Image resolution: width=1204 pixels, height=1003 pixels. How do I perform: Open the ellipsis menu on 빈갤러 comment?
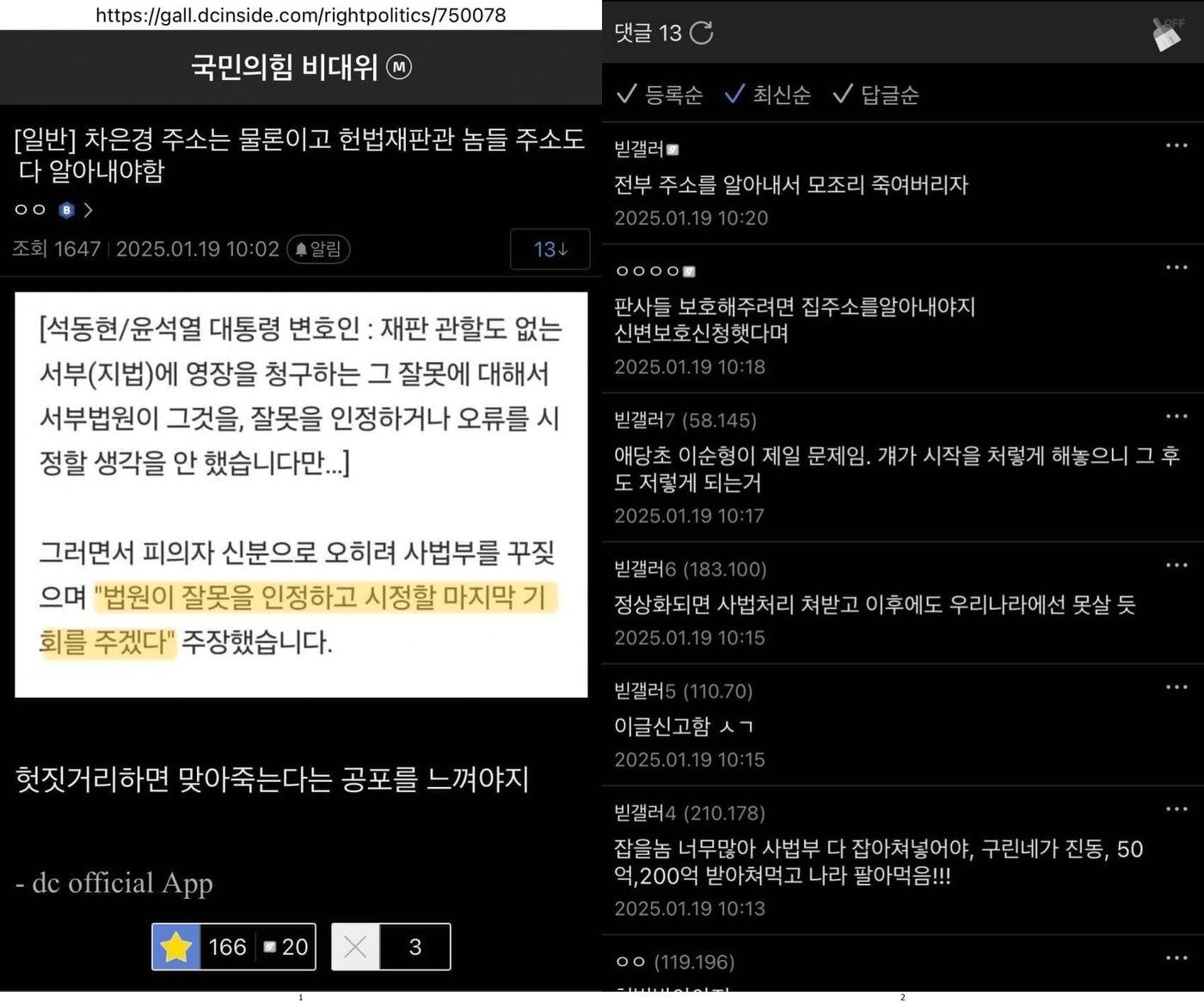[x=1176, y=145]
